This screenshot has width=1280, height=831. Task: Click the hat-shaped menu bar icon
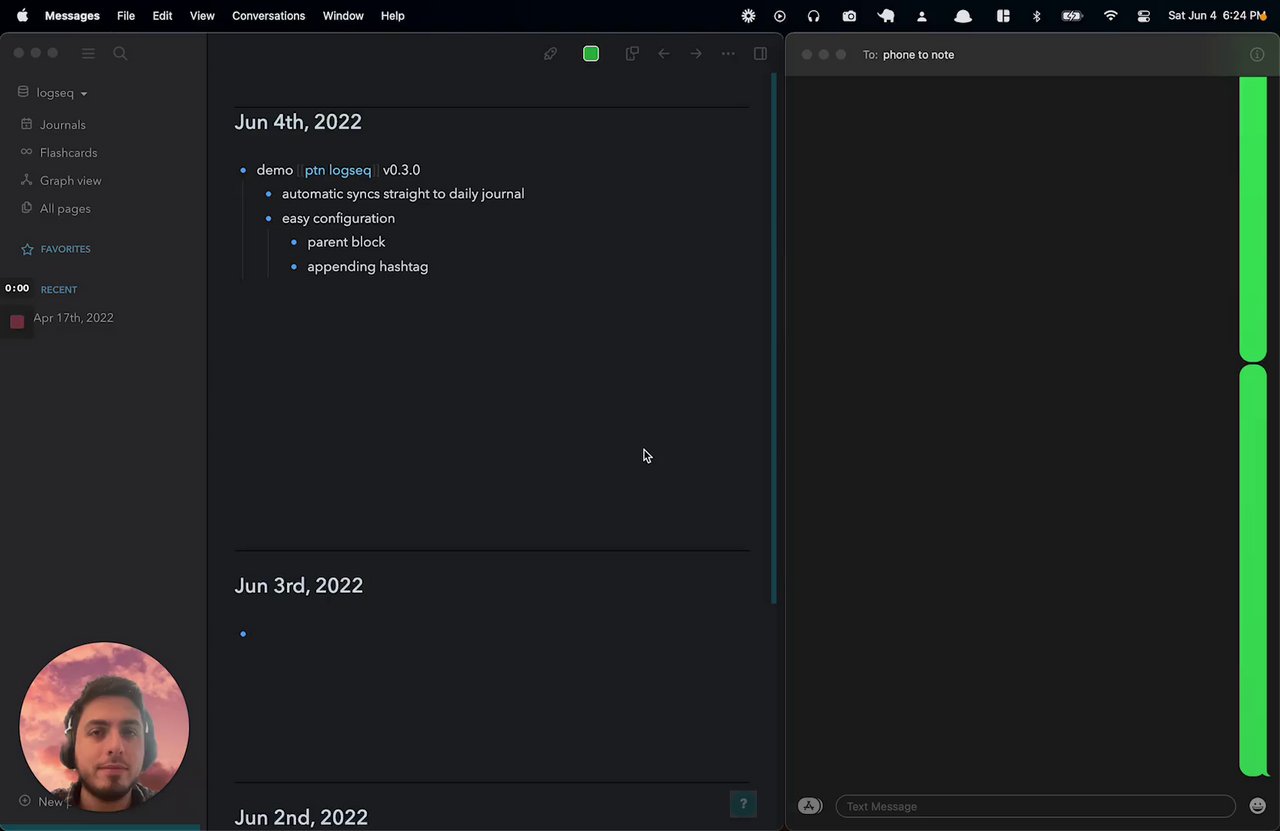coord(963,16)
